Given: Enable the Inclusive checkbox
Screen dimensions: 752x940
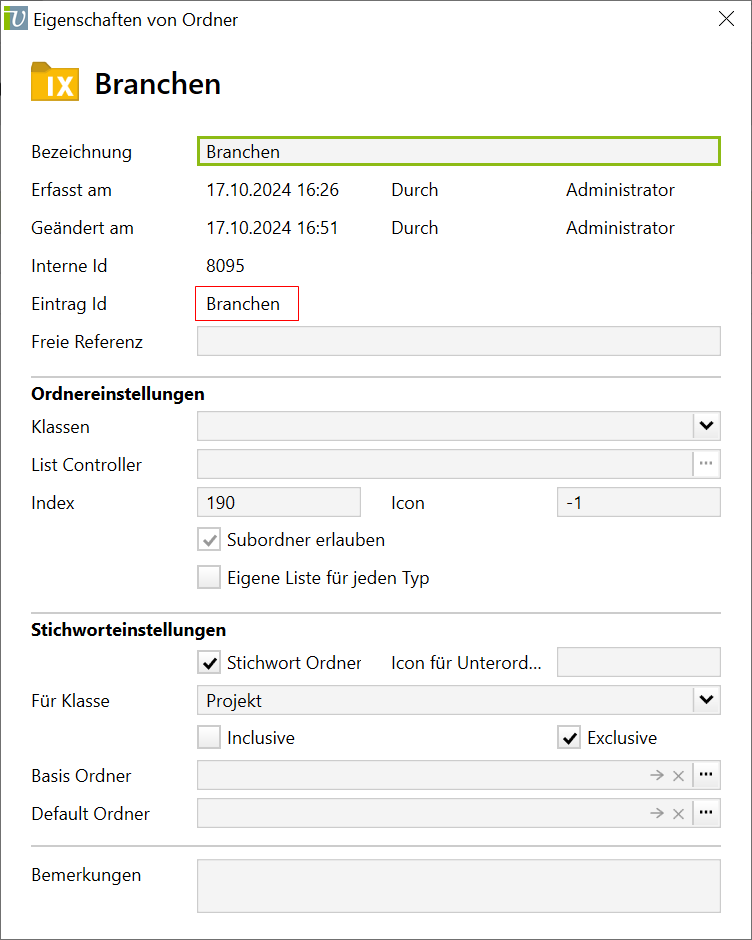Looking at the screenshot, I should click(209, 738).
